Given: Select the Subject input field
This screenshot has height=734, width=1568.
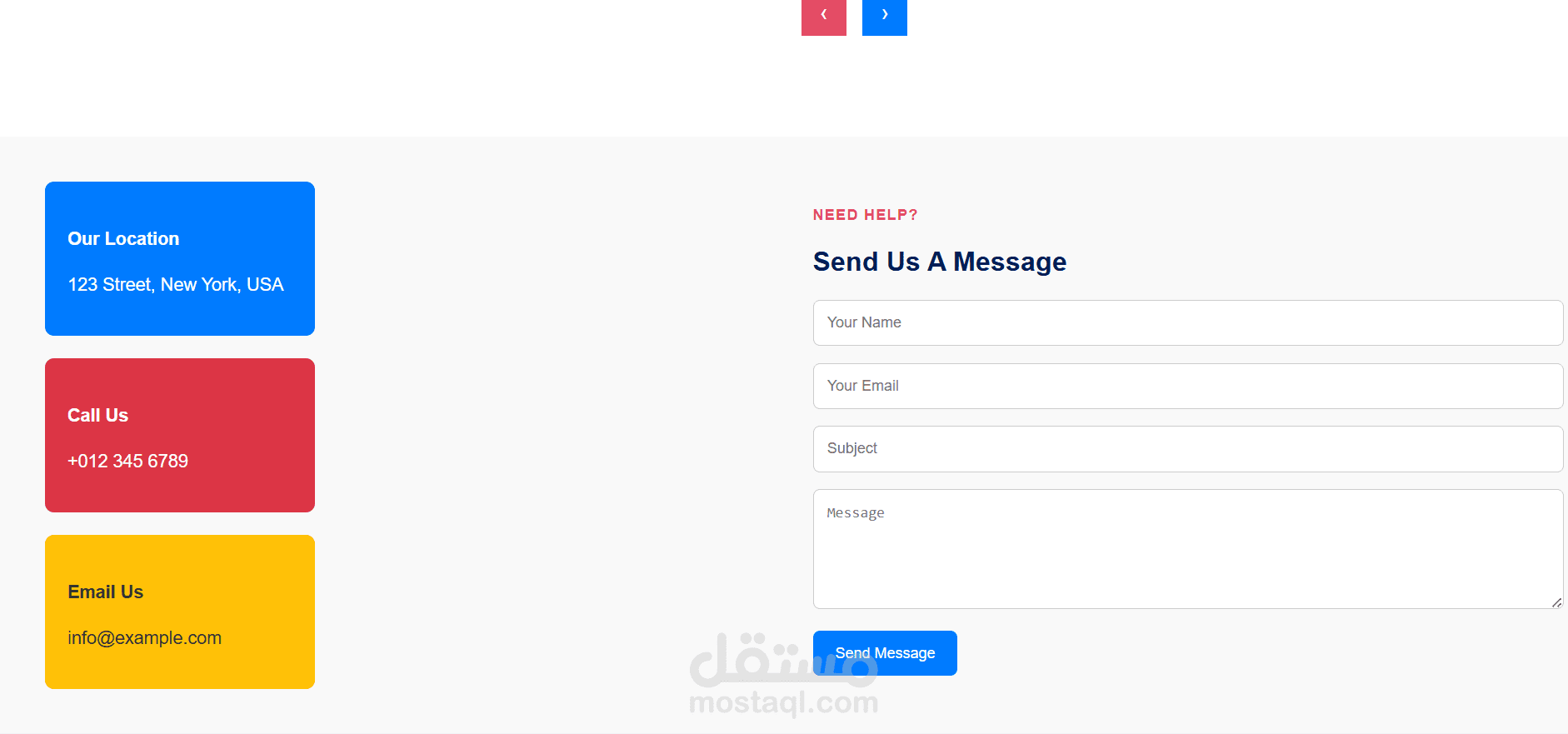Looking at the screenshot, I should pyautogui.click(x=1187, y=449).
